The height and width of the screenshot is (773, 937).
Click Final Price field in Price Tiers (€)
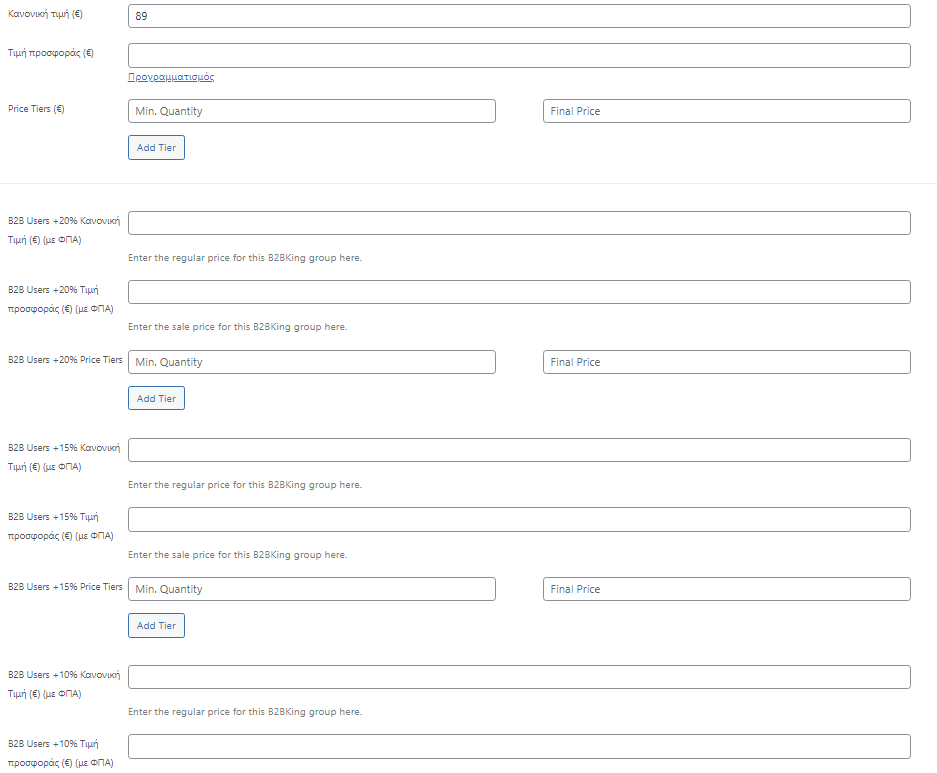pyautogui.click(x=727, y=111)
